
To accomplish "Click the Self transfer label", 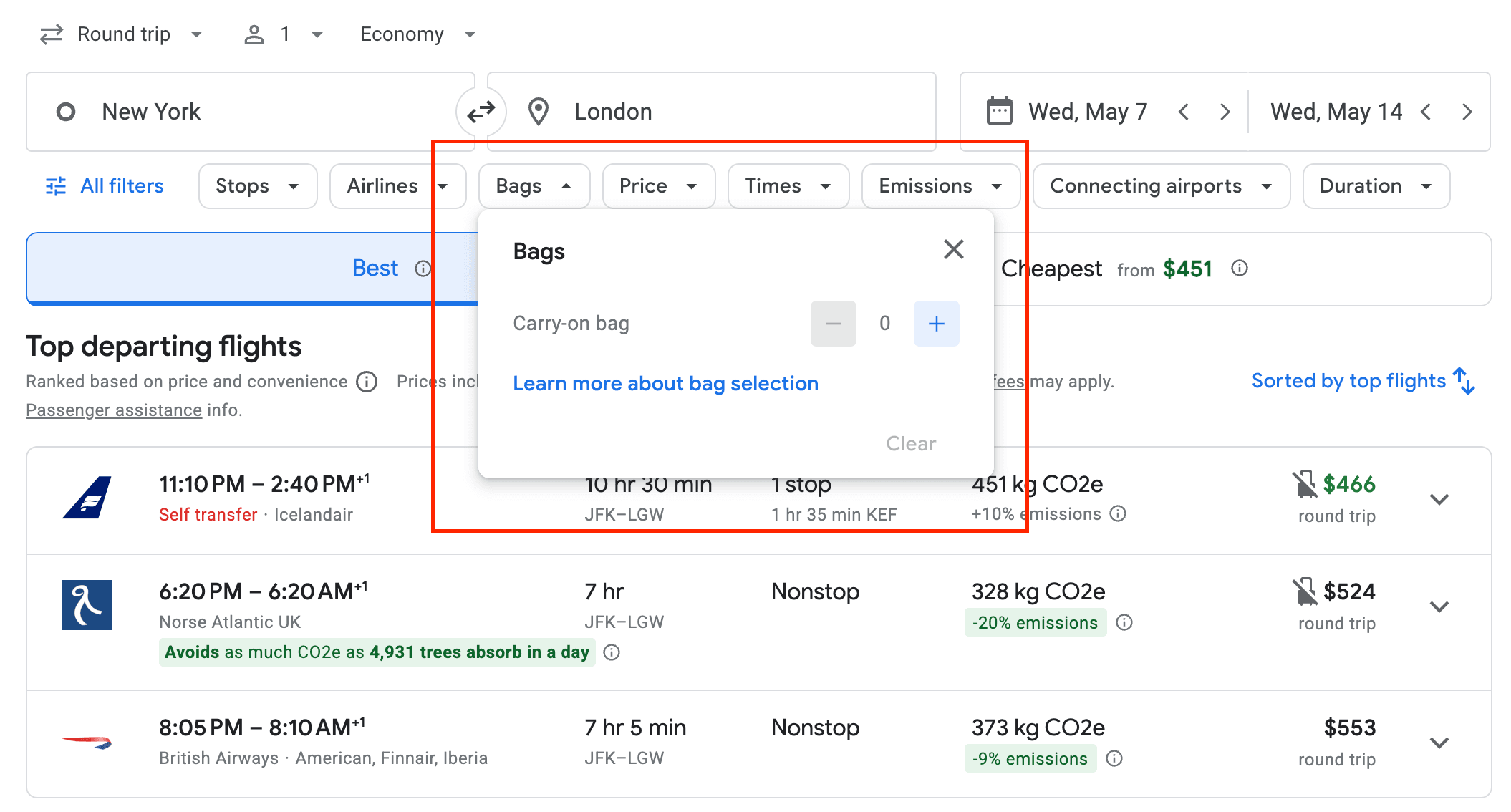I will pos(208,515).
